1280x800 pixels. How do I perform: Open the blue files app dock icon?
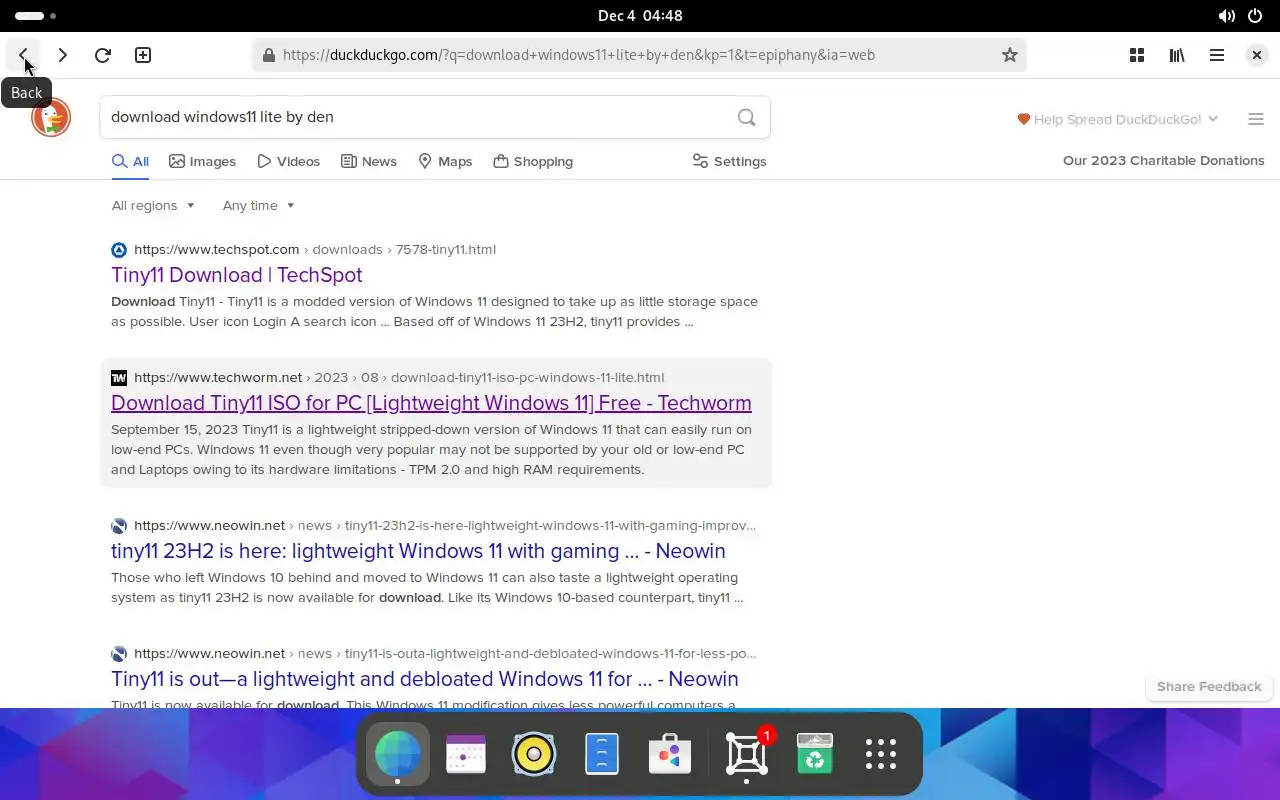[x=602, y=754]
